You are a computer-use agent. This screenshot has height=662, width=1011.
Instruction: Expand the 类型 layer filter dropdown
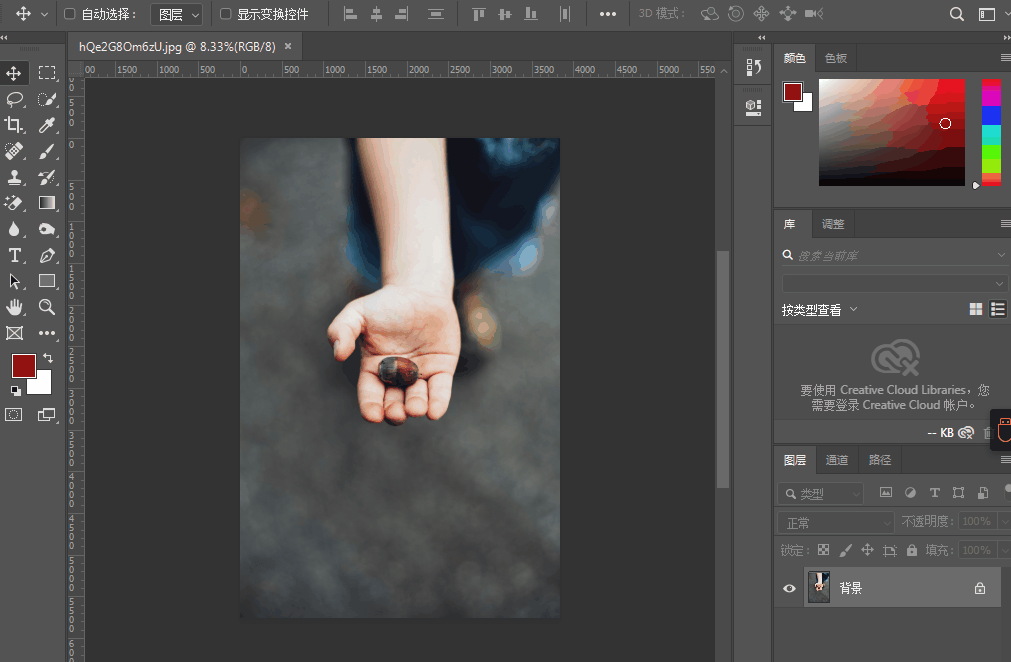821,493
